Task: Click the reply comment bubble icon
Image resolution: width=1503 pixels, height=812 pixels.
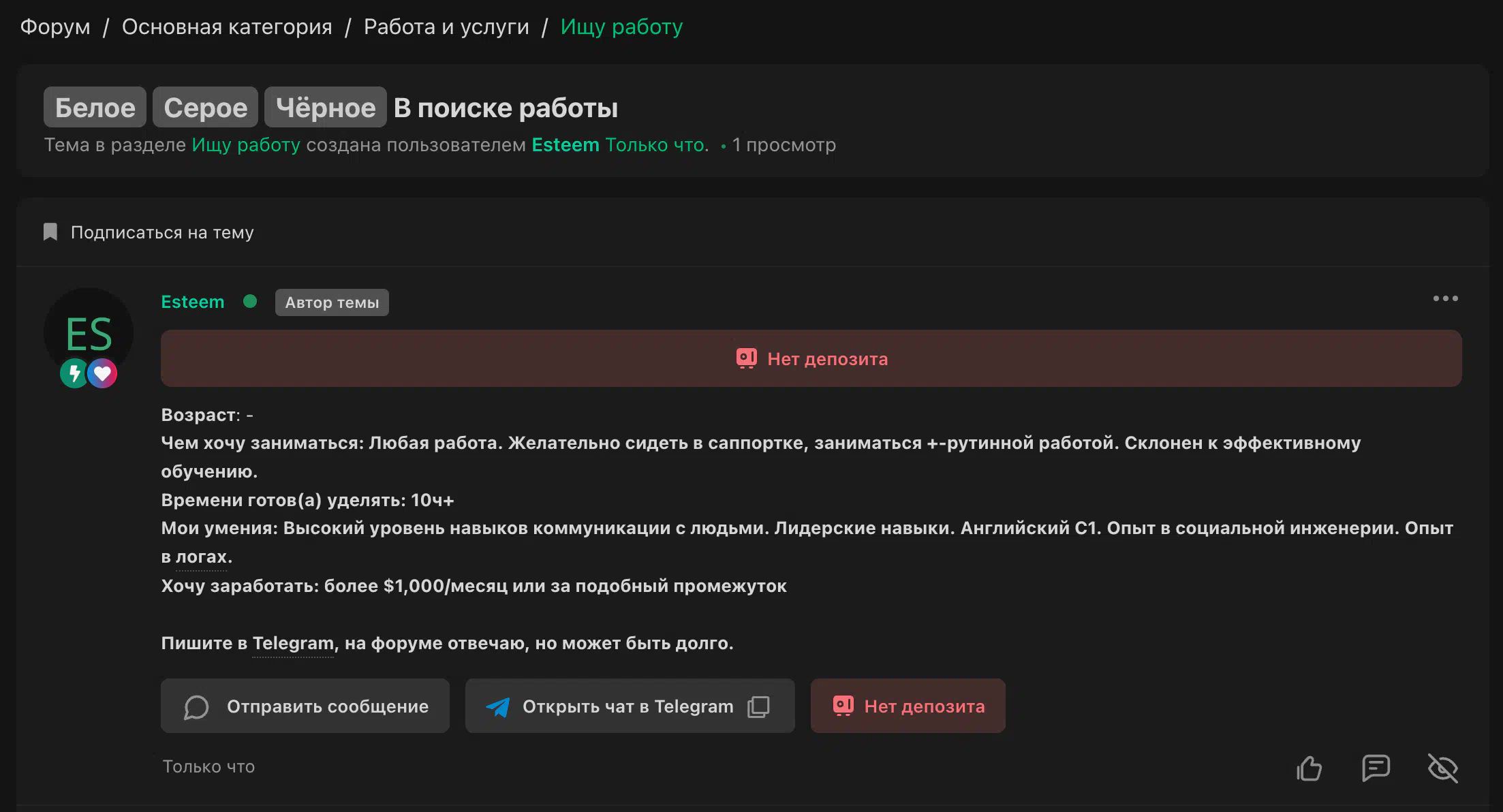Action: point(1376,768)
